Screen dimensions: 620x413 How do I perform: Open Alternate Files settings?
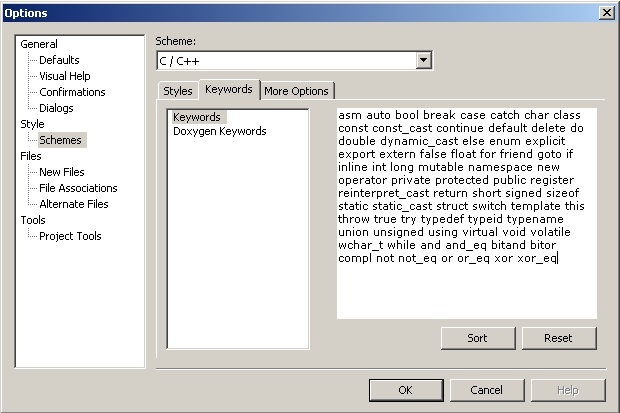click(74, 204)
